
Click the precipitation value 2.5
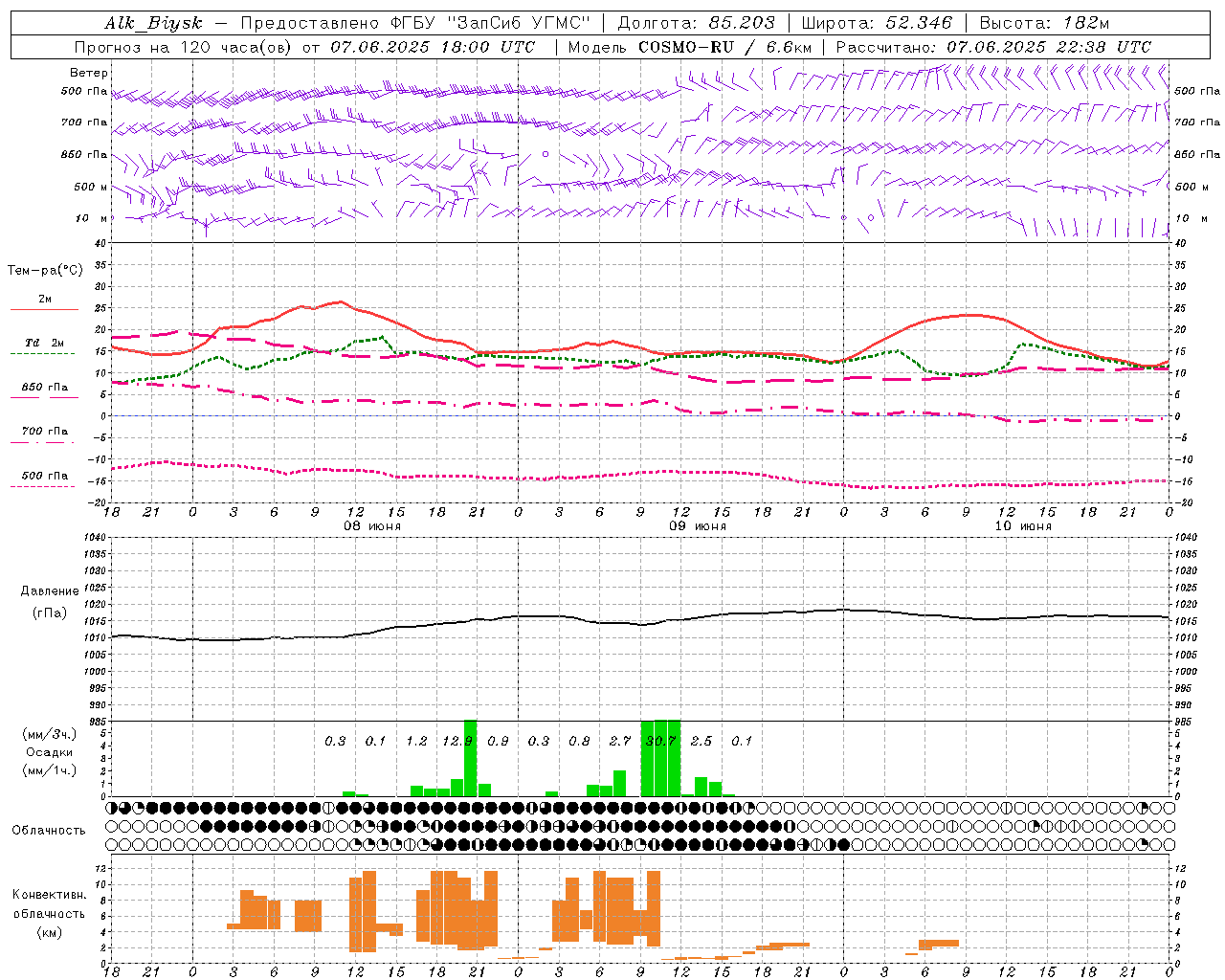click(x=702, y=741)
